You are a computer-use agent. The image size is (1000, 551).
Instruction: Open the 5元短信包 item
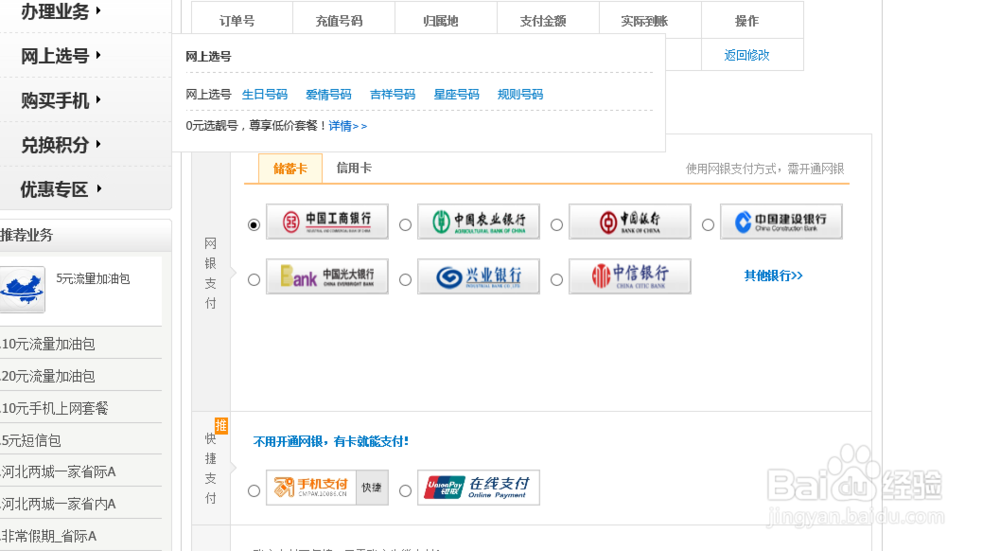pos(31,441)
